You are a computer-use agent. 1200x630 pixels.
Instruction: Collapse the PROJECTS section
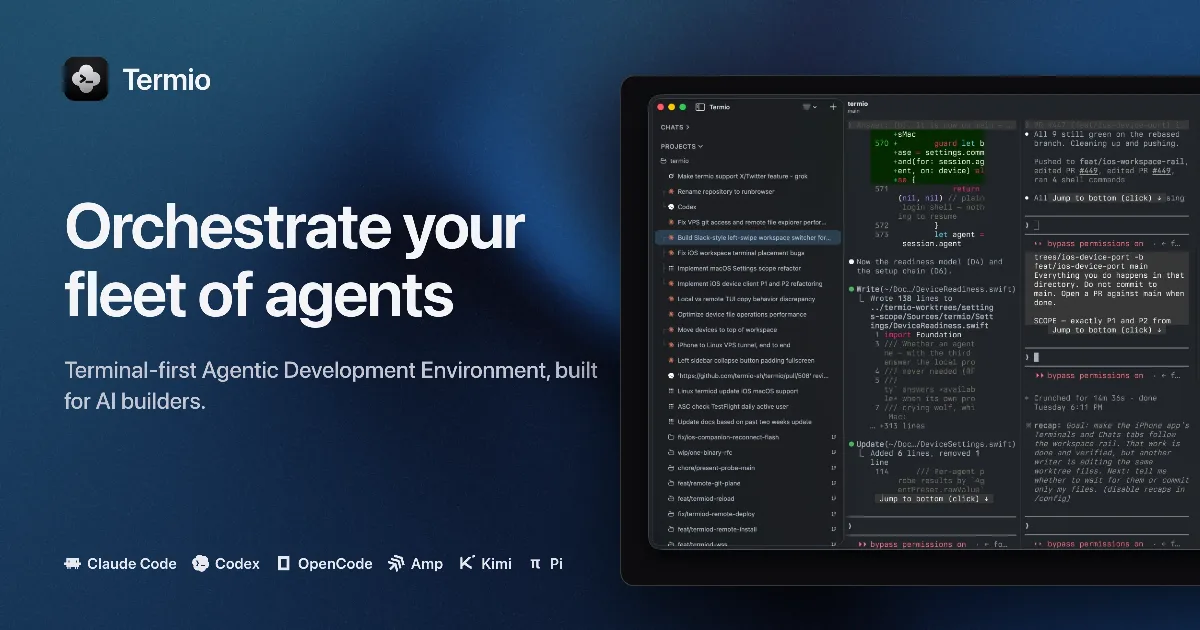point(682,147)
